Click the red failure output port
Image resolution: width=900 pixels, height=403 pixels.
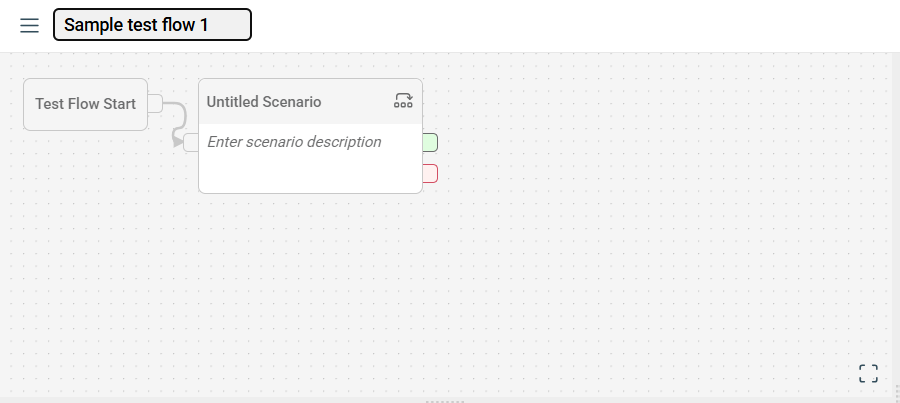(430, 174)
